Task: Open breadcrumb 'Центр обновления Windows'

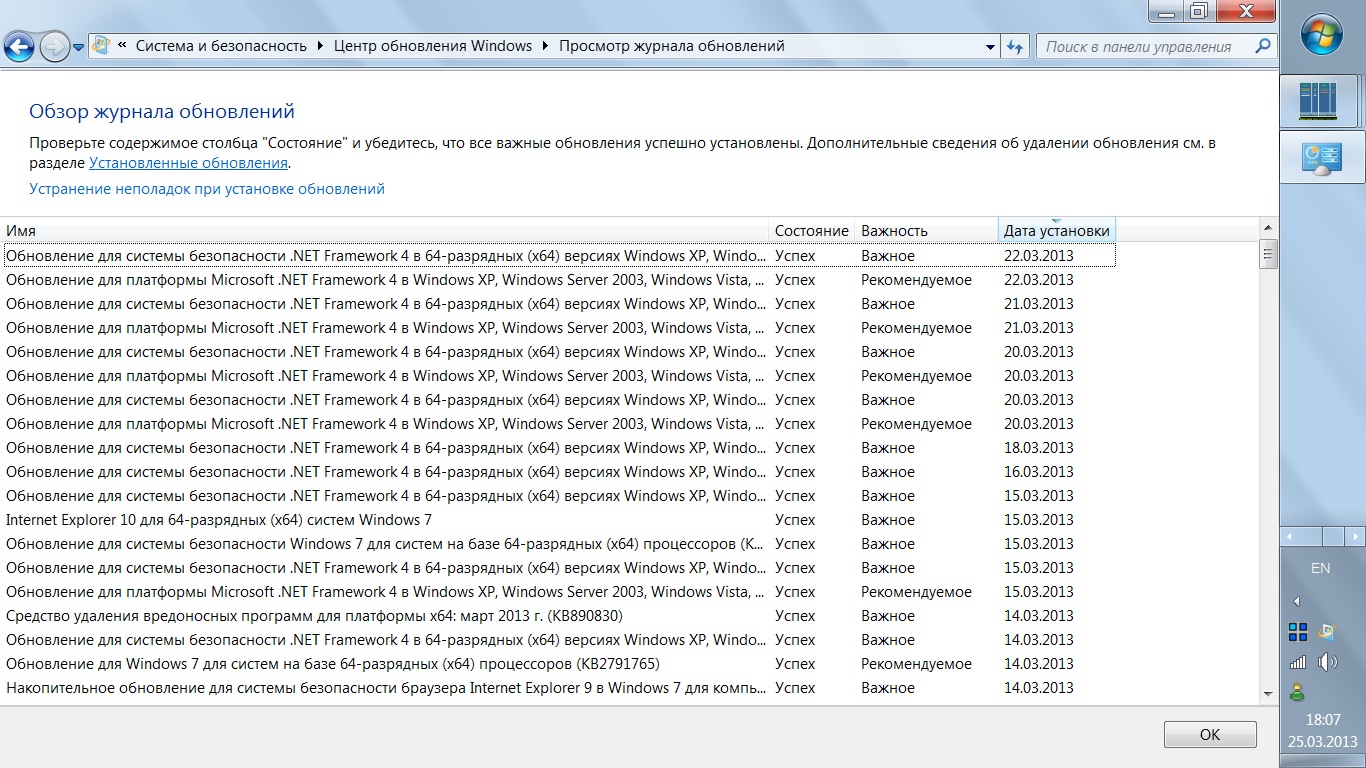Action: click(x=433, y=46)
